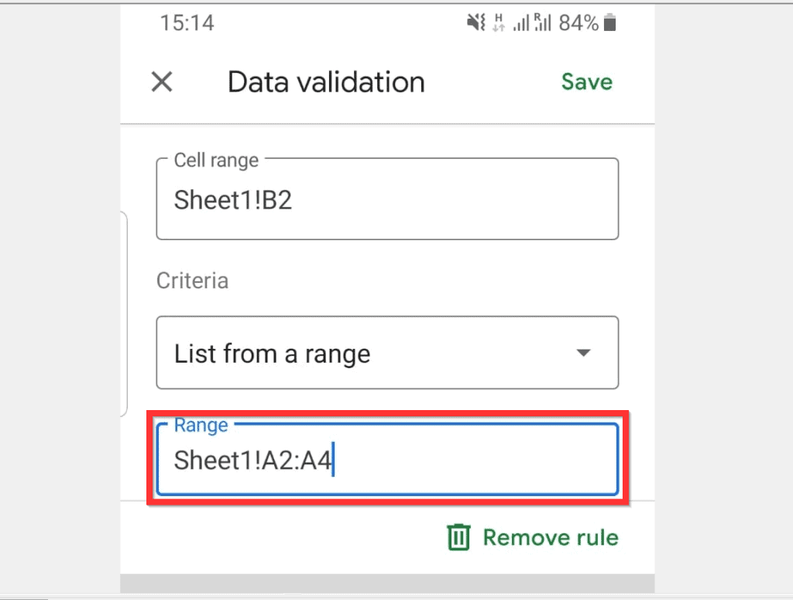
Task: Save the data validation rule
Action: click(x=587, y=81)
